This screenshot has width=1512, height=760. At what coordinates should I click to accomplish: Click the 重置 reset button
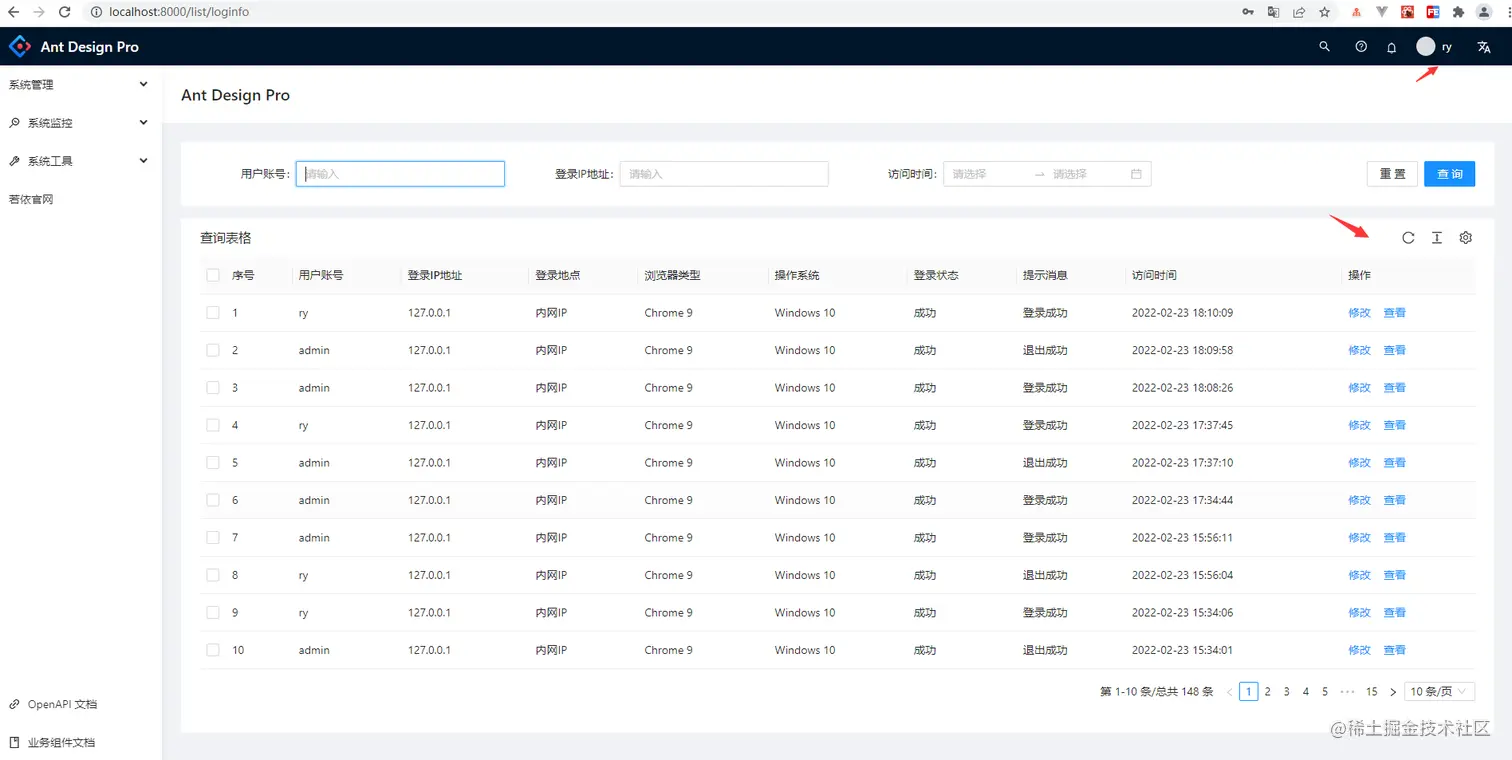click(x=1393, y=174)
